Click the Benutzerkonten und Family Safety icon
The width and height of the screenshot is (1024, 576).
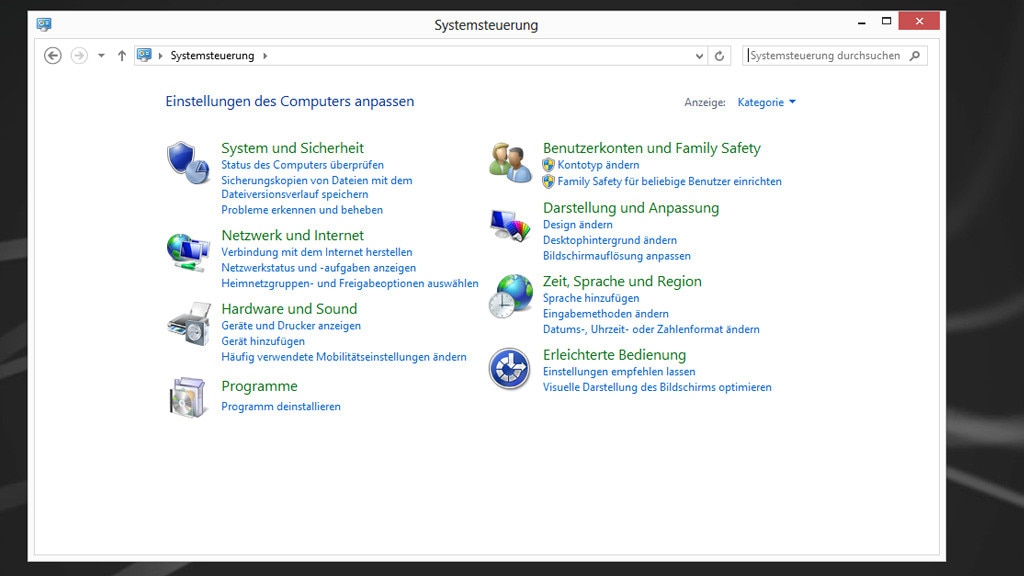coord(508,161)
